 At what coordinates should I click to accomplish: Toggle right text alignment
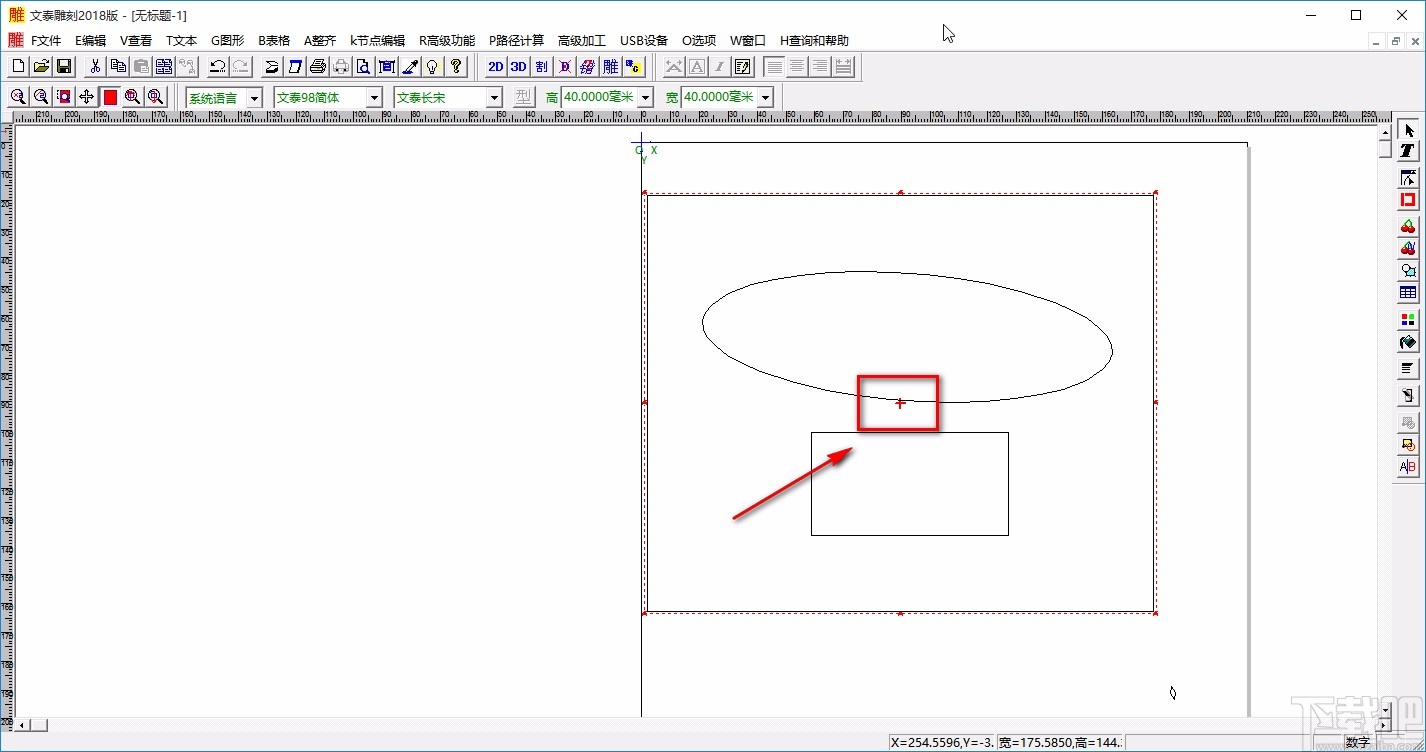click(820, 67)
